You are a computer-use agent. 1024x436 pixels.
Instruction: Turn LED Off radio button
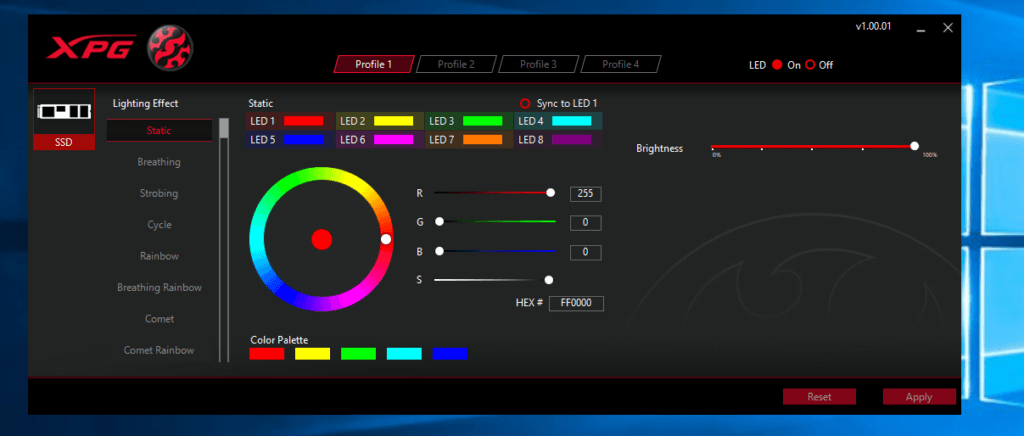tap(810, 65)
